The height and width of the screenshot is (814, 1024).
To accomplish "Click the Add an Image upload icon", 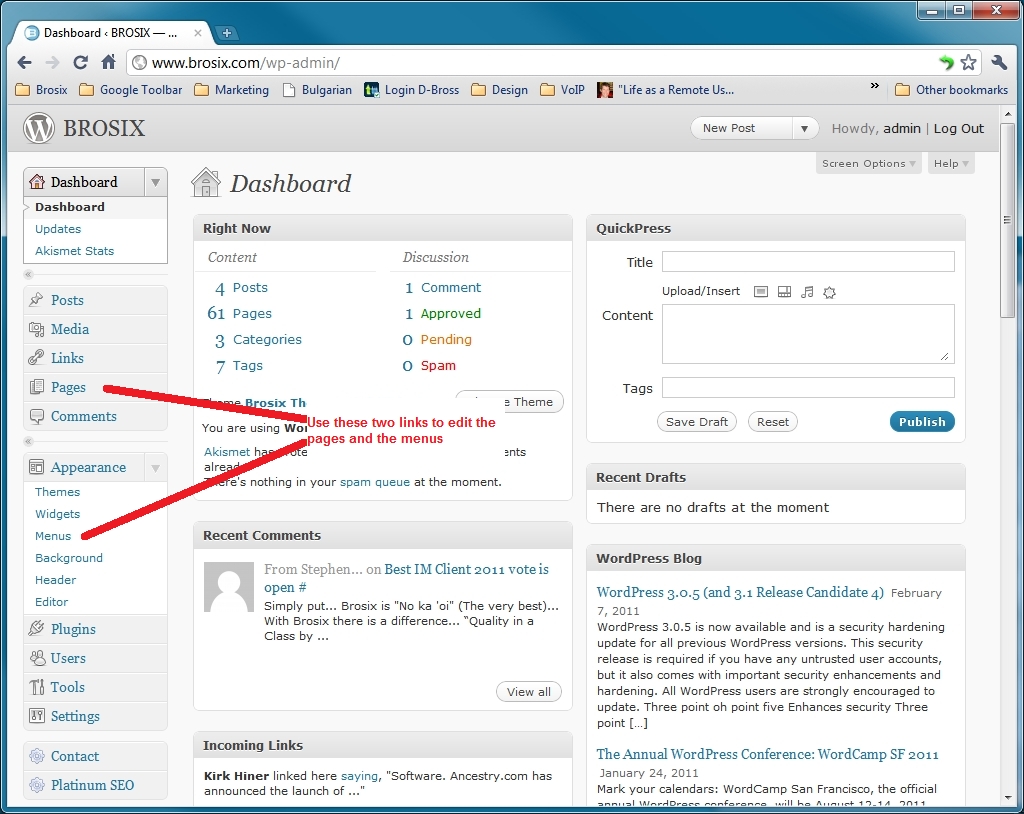I will [x=761, y=292].
